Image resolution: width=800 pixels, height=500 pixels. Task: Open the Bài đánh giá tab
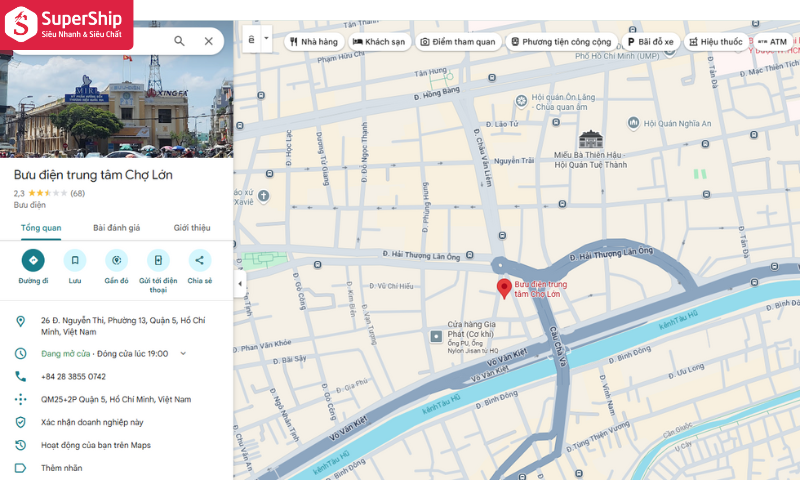[116, 228]
